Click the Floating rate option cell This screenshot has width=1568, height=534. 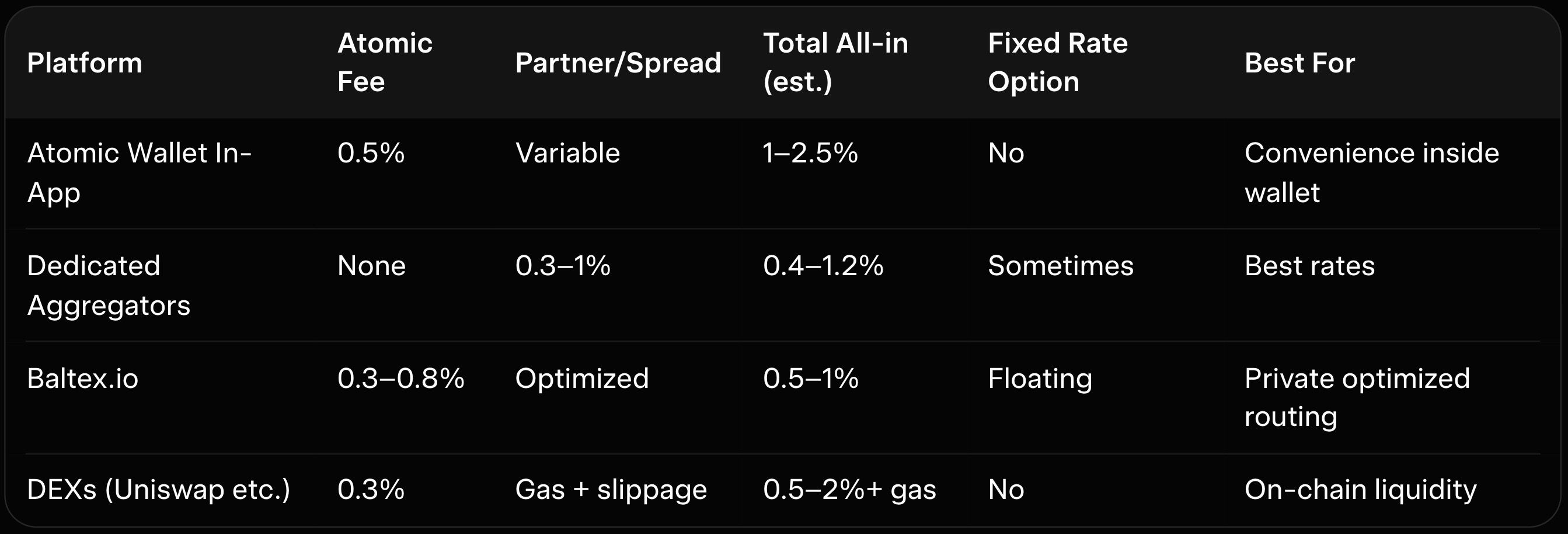coord(1040,378)
